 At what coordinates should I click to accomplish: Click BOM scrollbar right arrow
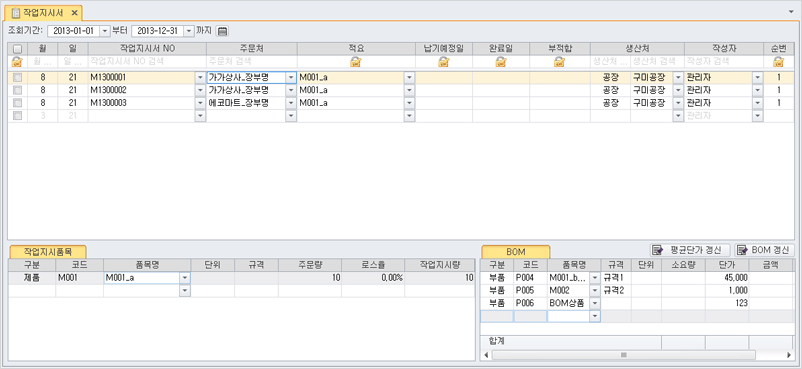[790, 355]
